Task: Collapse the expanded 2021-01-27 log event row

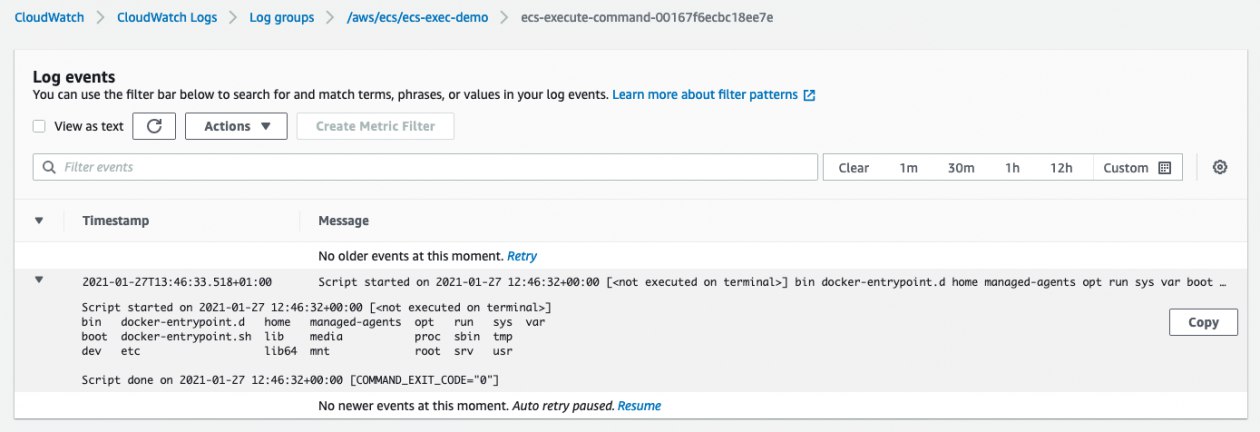Action: (39, 280)
